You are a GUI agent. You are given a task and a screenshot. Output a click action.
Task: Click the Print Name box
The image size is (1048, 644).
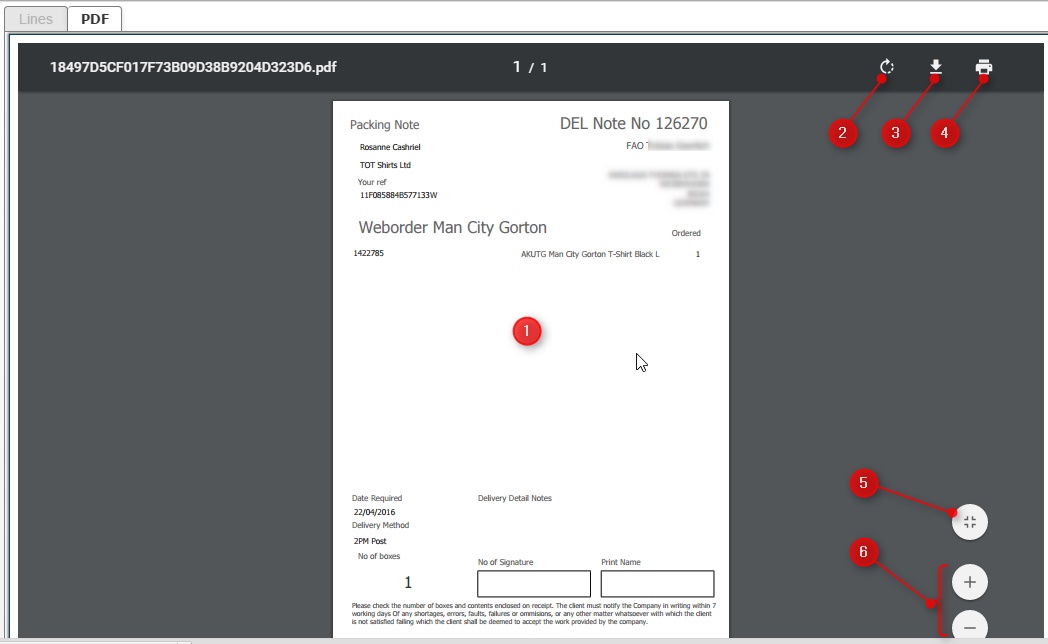(657, 584)
